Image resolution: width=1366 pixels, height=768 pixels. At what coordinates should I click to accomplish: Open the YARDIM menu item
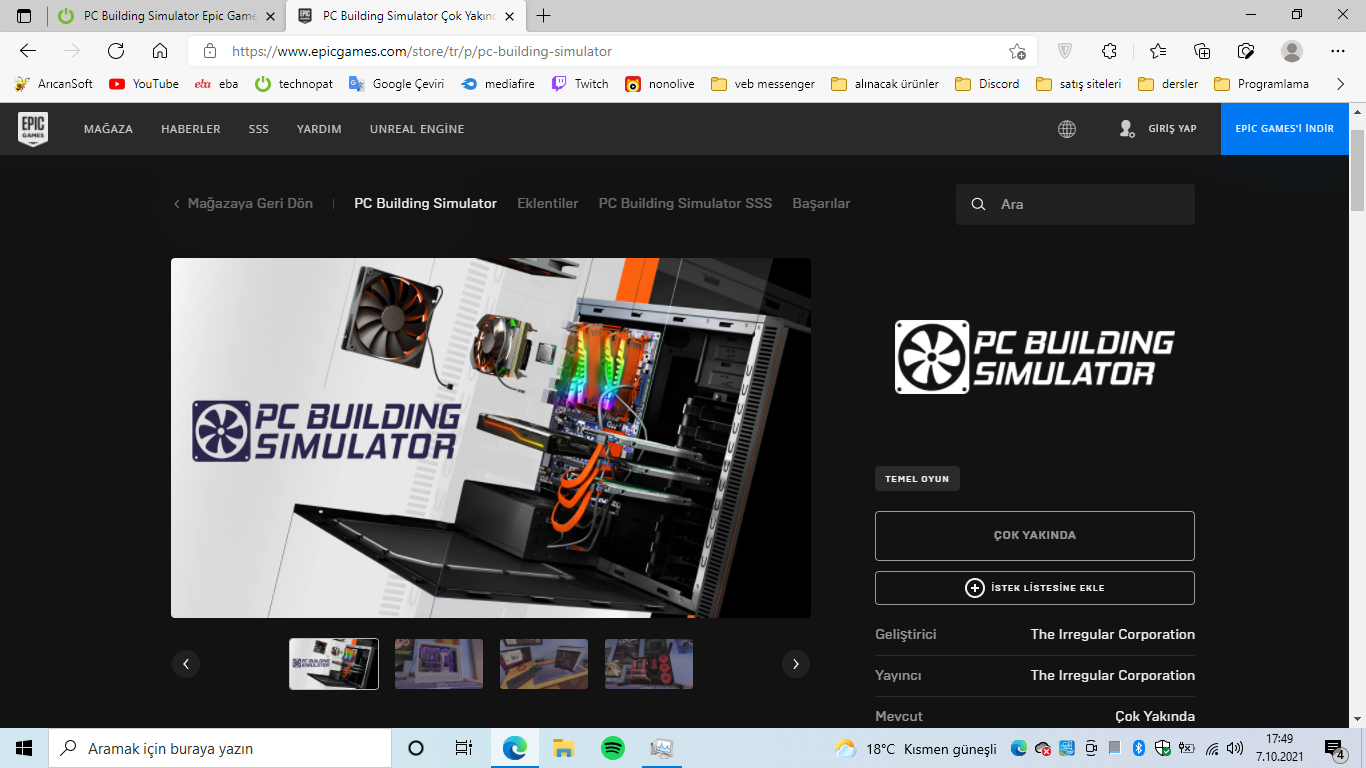click(319, 129)
